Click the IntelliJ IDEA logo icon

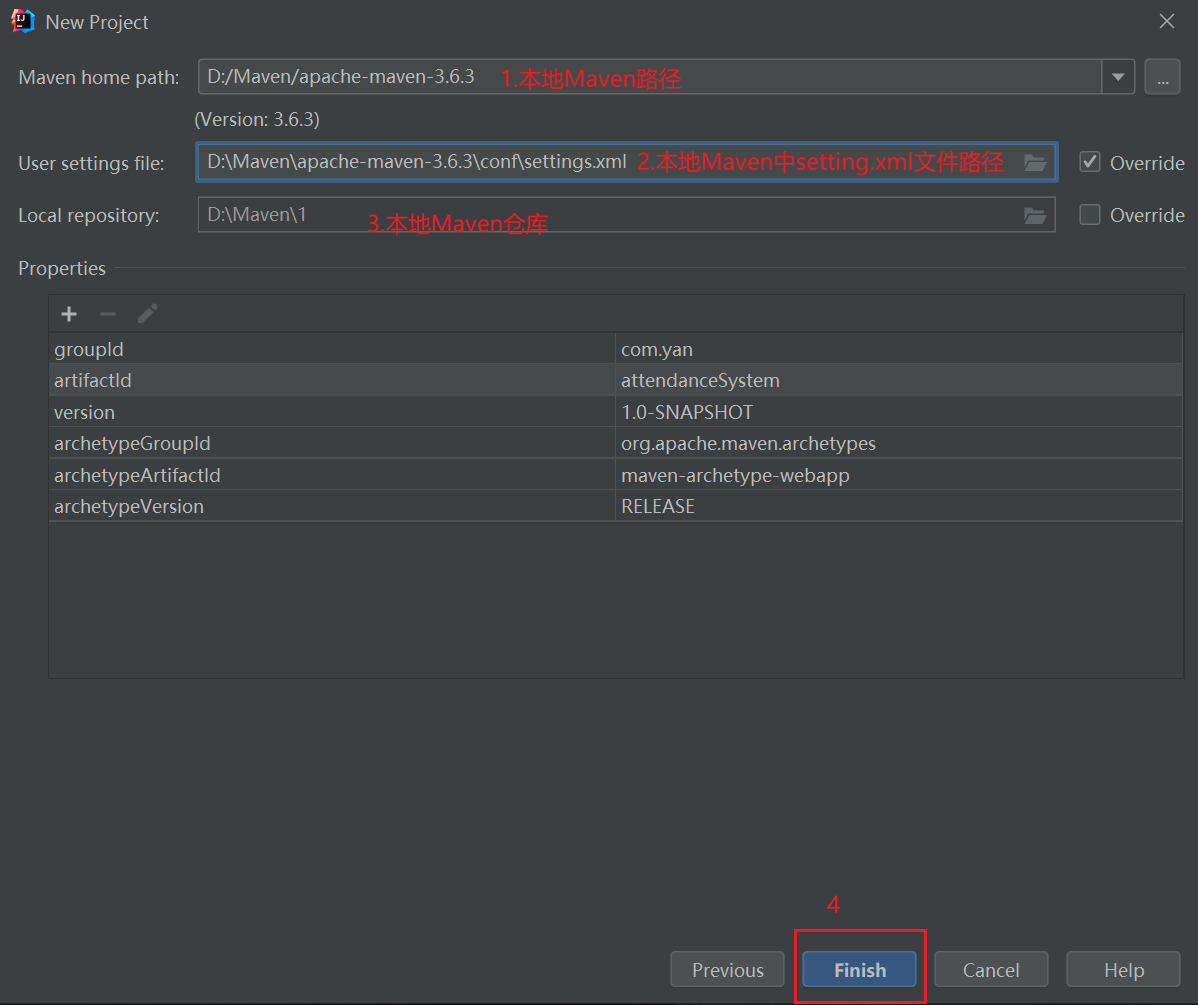pos(23,21)
